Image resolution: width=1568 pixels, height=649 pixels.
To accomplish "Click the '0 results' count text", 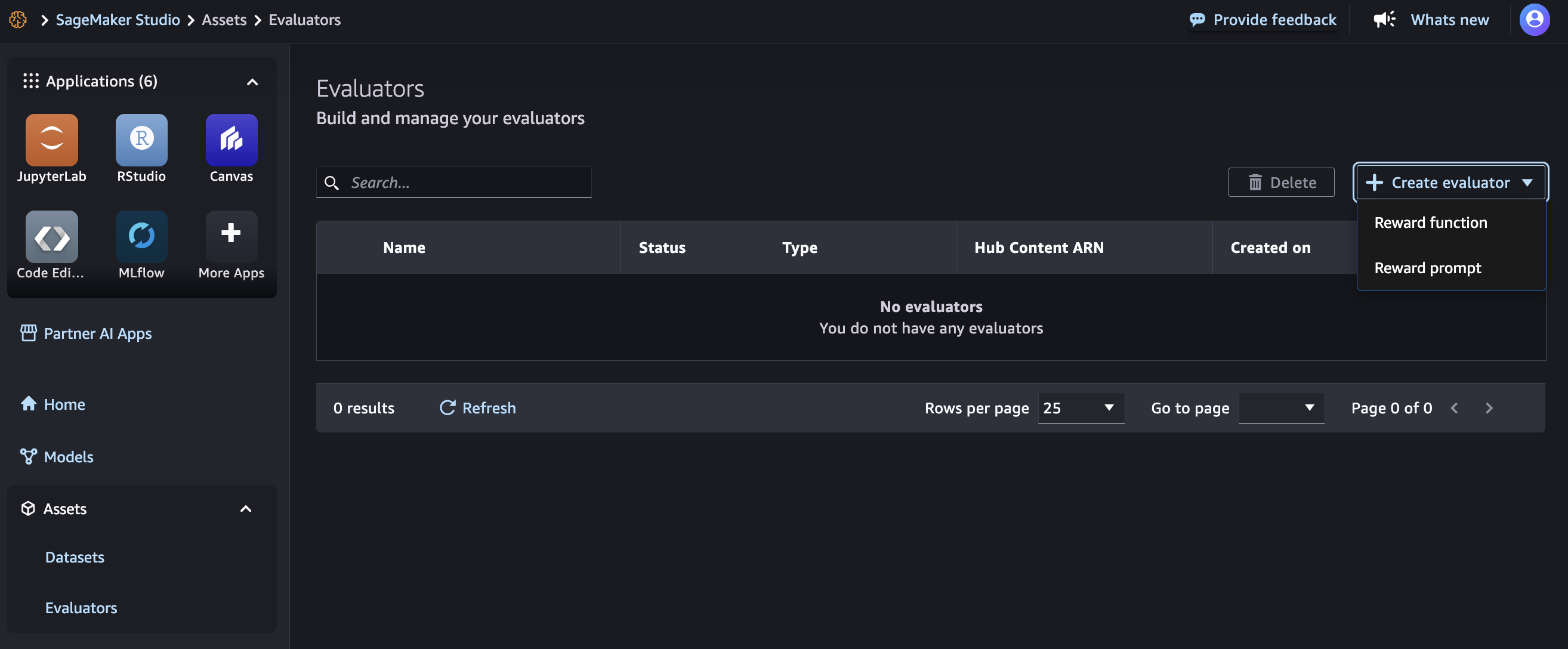I will (x=363, y=408).
